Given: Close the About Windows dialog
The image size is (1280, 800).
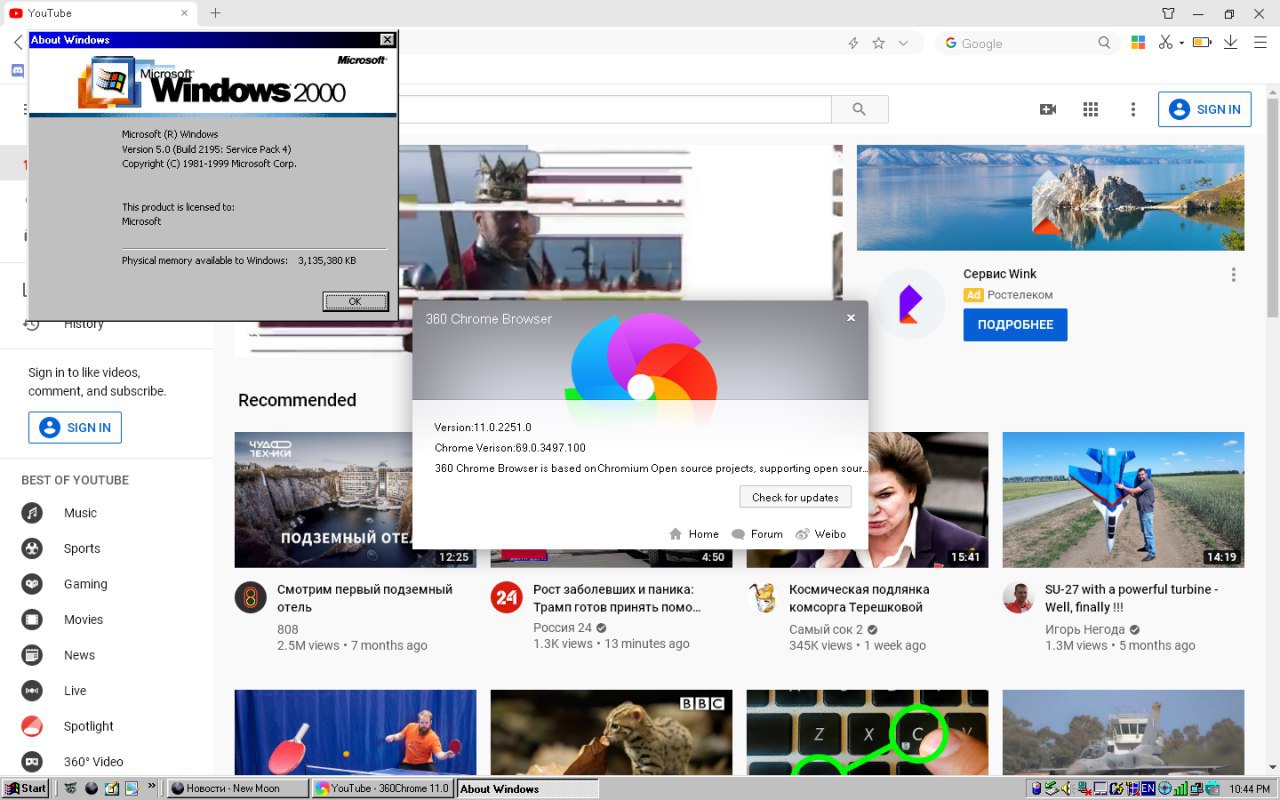Looking at the screenshot, I should (x=387, y=40).
